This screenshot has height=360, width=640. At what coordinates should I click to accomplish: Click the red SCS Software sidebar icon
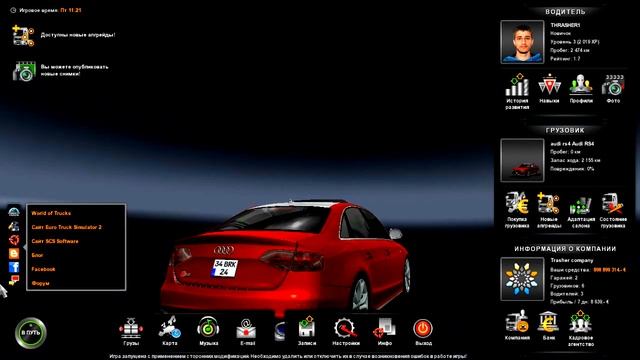point(14,240)
